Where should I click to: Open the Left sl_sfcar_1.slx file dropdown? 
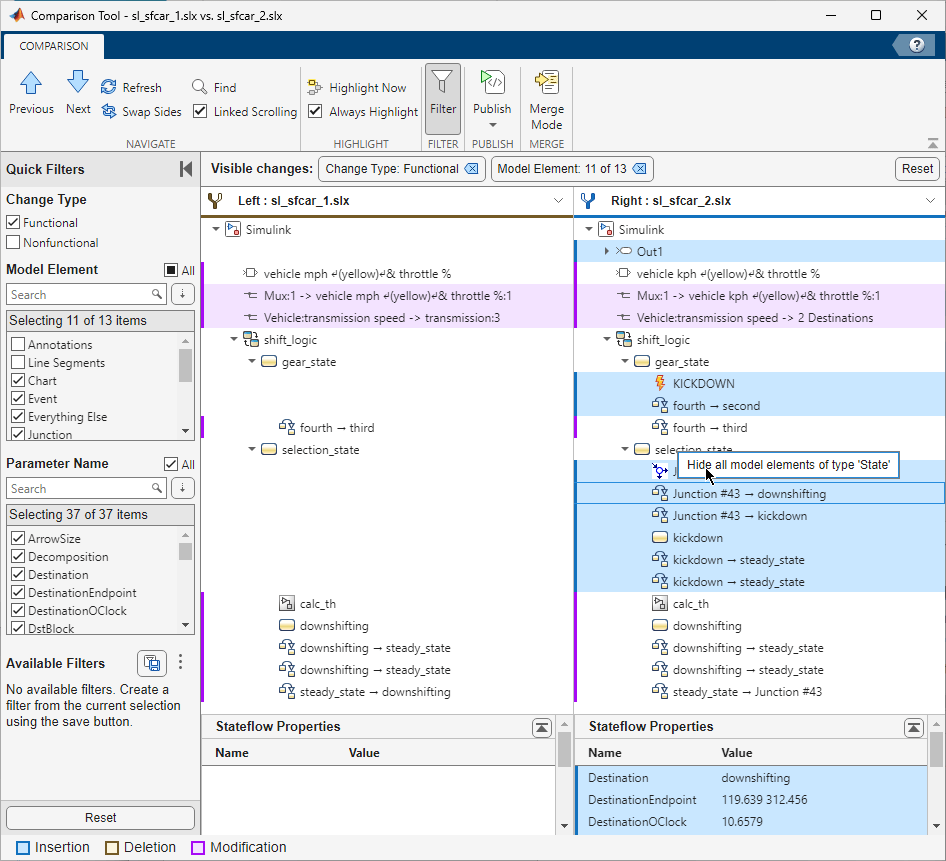click(559, 200)
